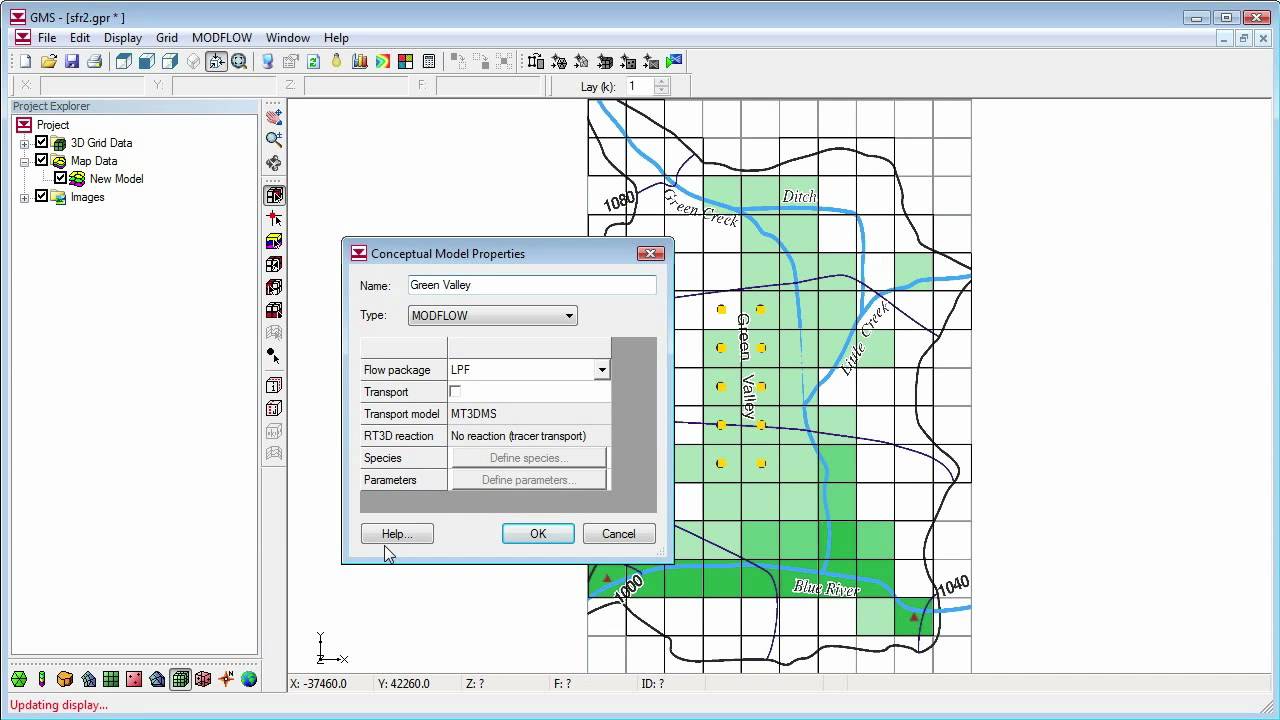The image size is (1280, 720).
Task: Click the Frame view magnifier toolbar icon
Action: [239, 62]
